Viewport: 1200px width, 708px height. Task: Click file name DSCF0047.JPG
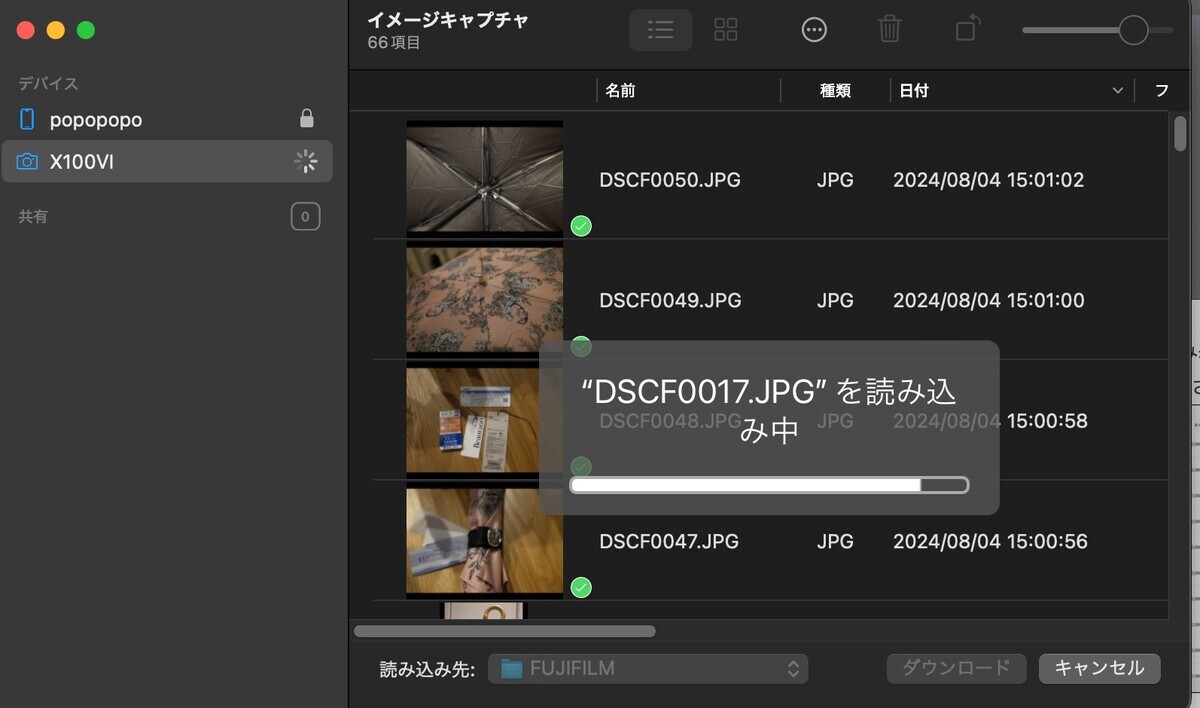click(669, 541)
